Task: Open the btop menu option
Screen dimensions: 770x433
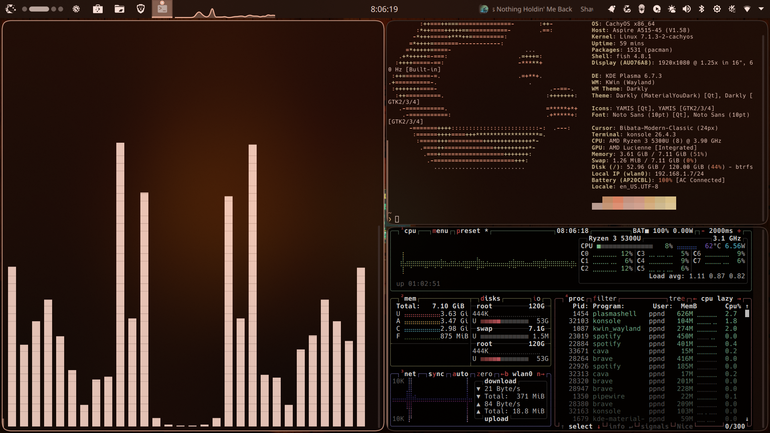Action: tap(440, 231)
